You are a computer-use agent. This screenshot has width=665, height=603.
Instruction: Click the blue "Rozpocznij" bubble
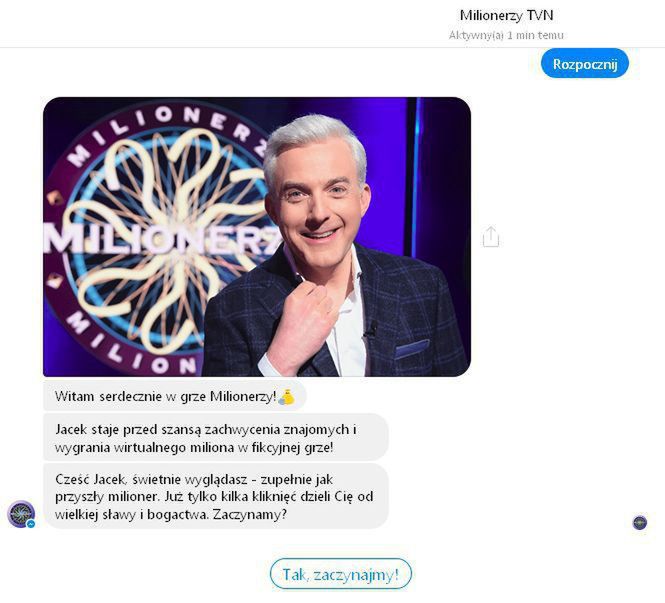tap(585, 64)
